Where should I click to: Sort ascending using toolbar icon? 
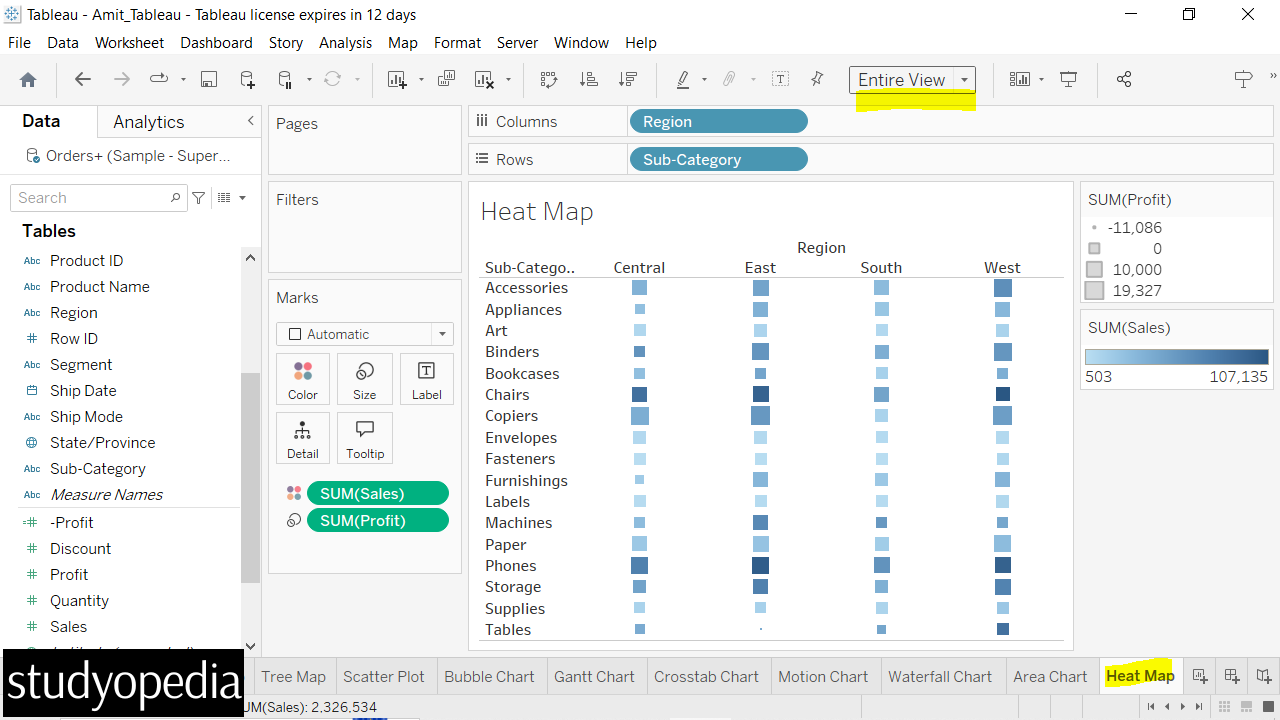[x=589, y=80]
